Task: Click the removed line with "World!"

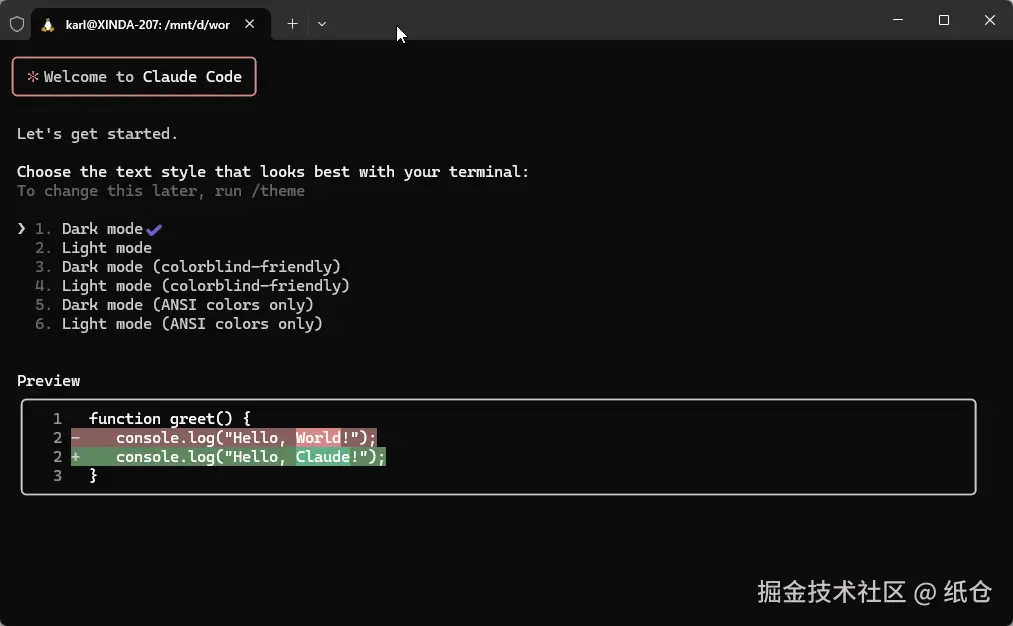Action: coord(224,438)
